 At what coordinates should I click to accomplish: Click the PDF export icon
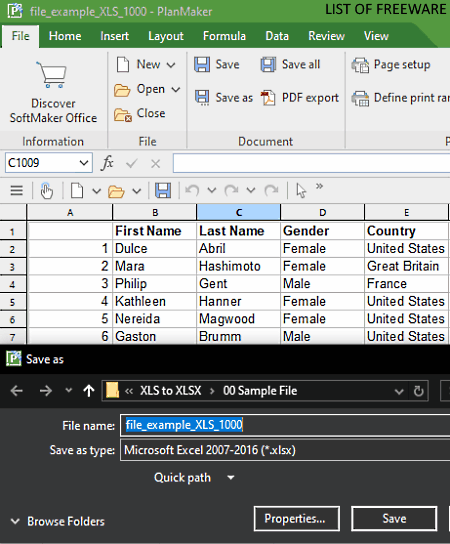tap(268, 97)
